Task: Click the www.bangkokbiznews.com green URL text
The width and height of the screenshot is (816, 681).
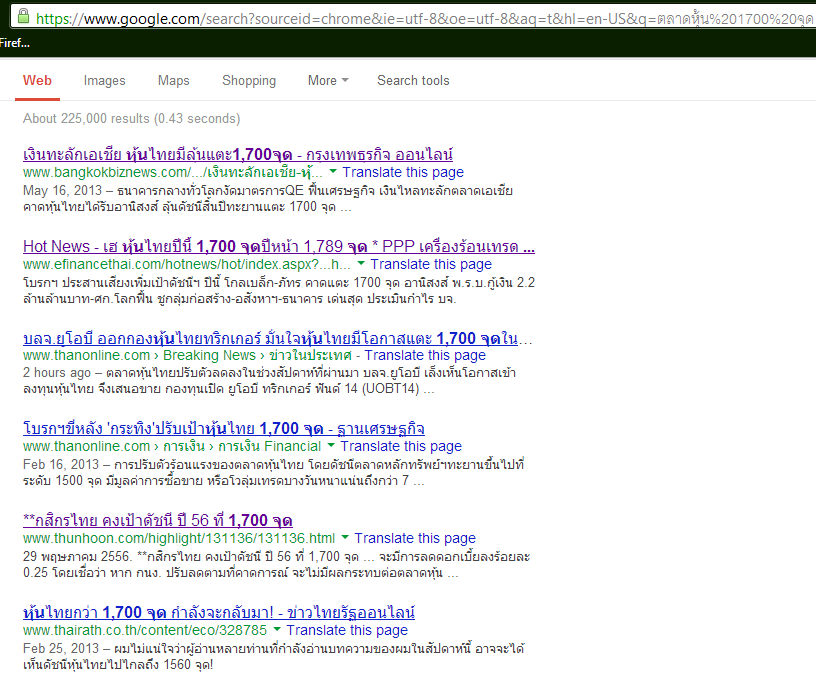Action: (173, 172)
